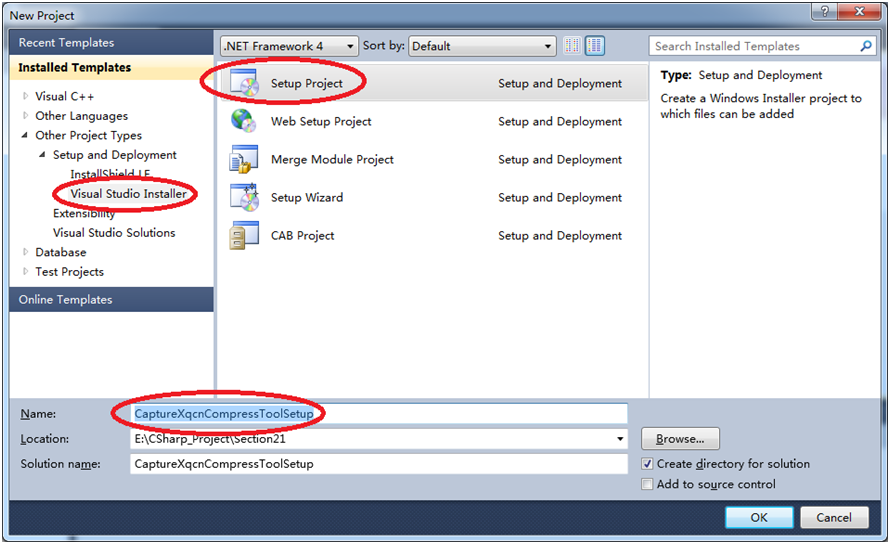Open the Sort by Default dropdown
The height and width of the screenshot is (544, 890).
[482, 46]
